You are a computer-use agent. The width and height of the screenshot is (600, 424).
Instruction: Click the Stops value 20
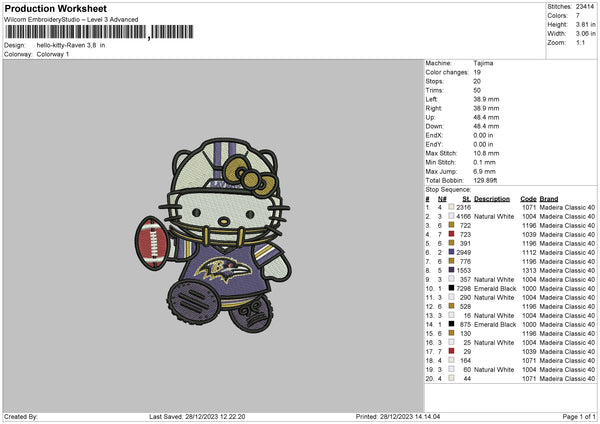[477, 81]
